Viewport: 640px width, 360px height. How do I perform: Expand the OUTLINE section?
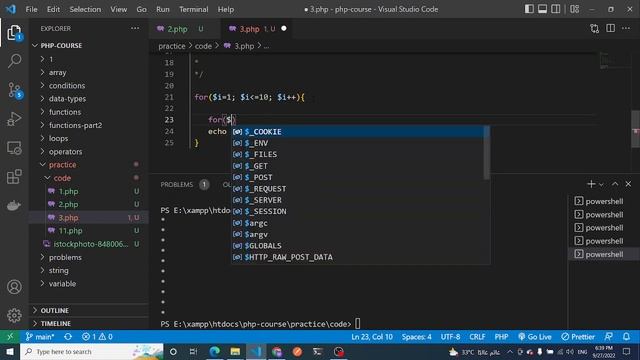(x=89, y=310)
